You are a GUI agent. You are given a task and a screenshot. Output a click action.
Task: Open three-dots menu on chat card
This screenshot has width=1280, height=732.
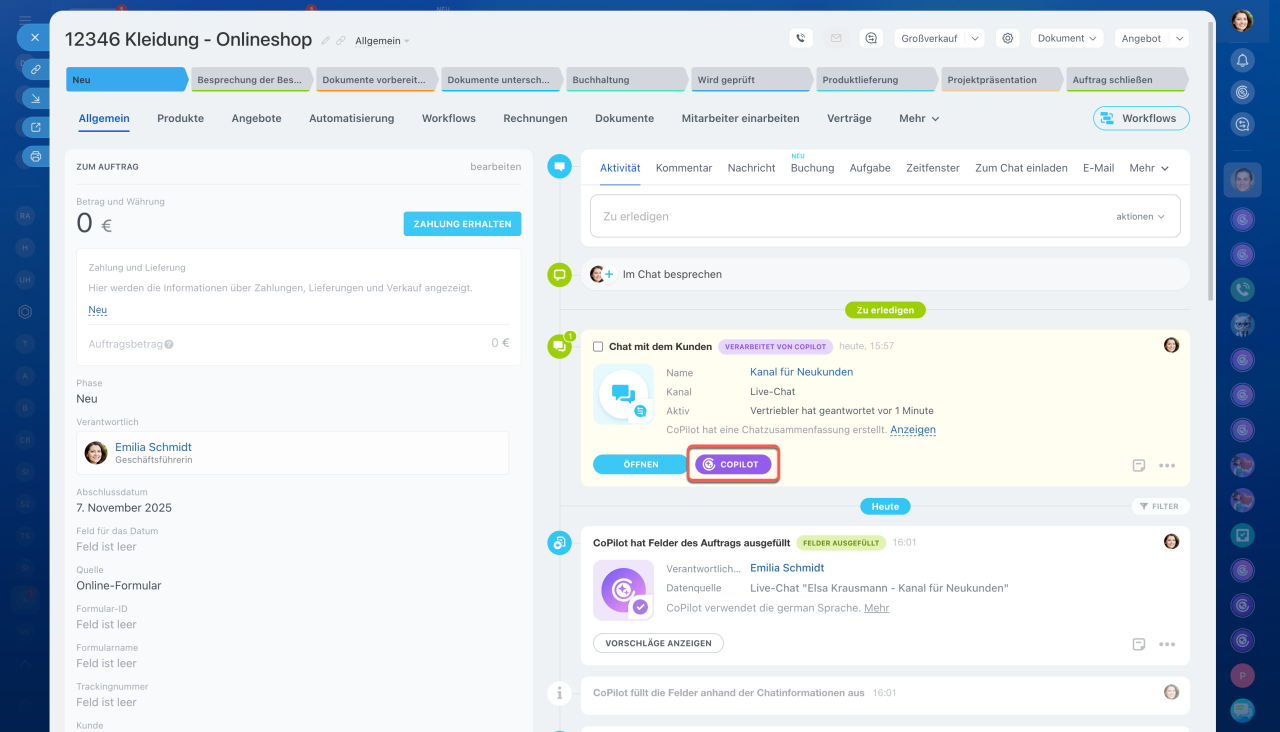click(1167, 465)
